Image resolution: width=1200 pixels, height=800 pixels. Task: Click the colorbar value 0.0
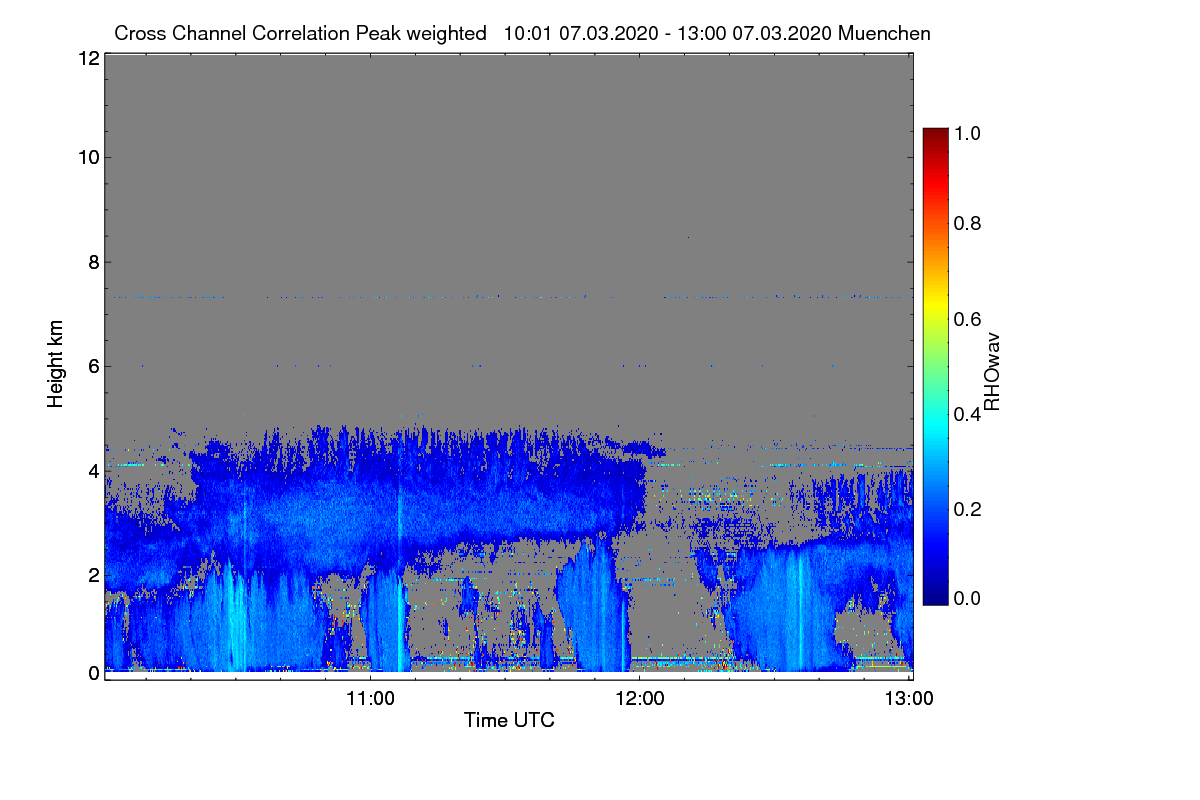coord(967,598)
